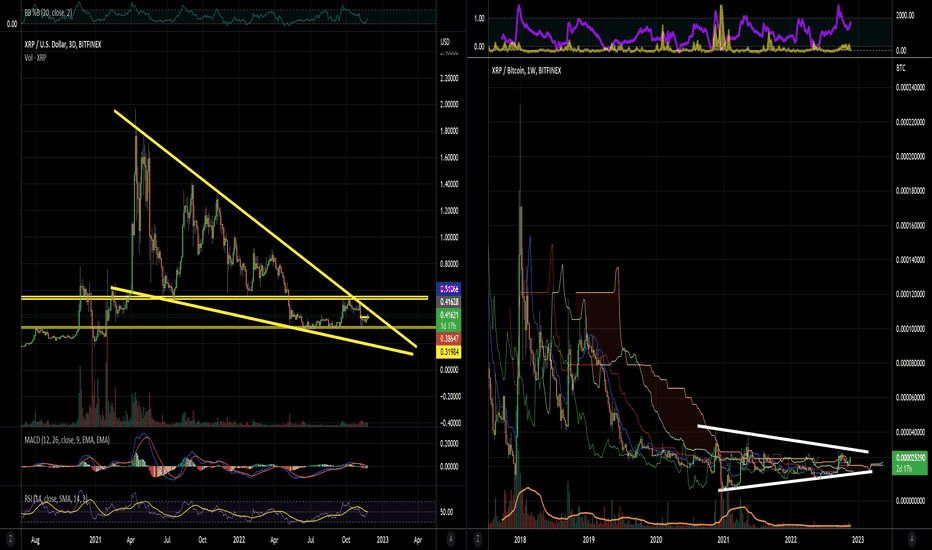Click the red 0.38 price label

point(448,338)
